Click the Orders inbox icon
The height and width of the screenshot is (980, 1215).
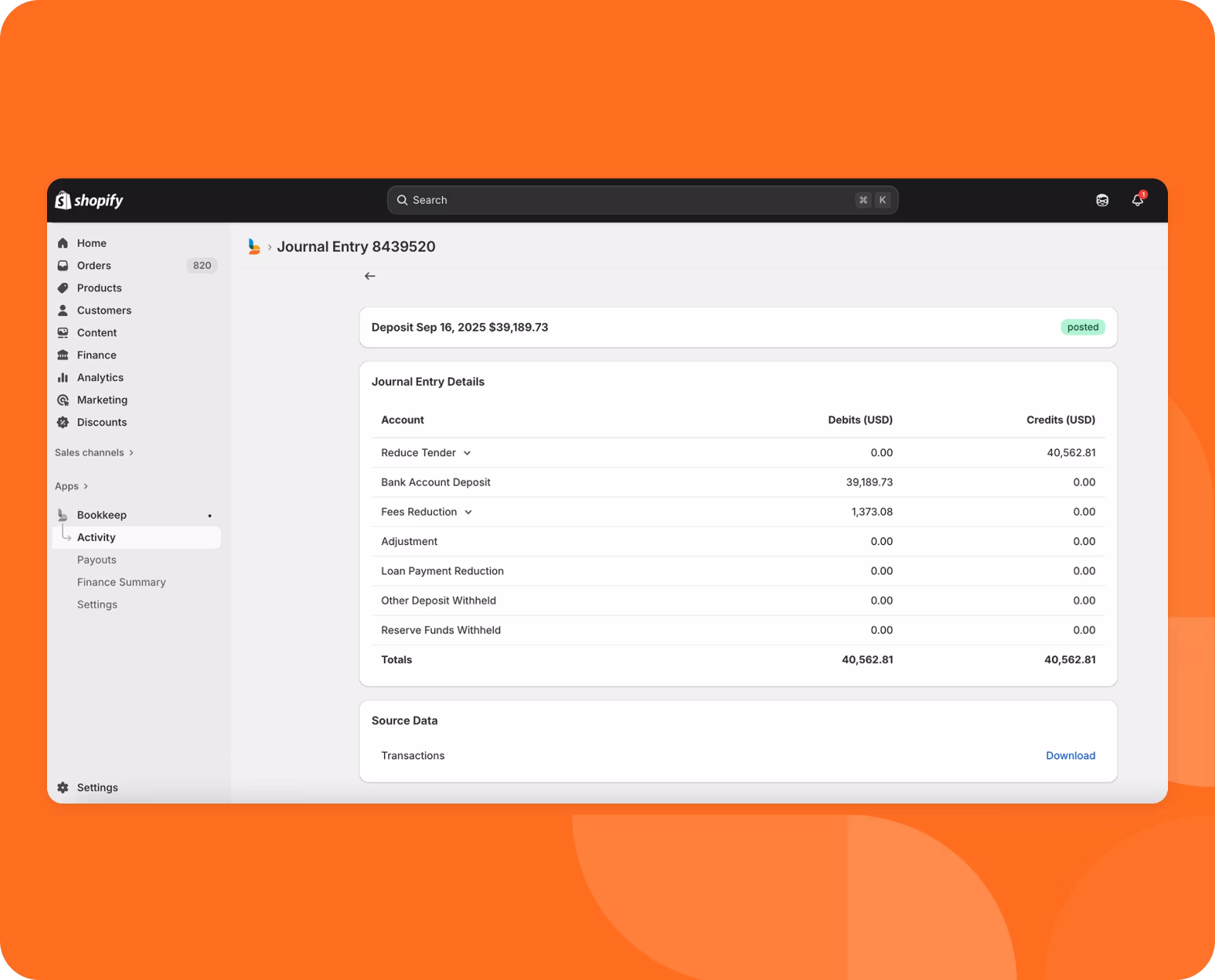63,266
